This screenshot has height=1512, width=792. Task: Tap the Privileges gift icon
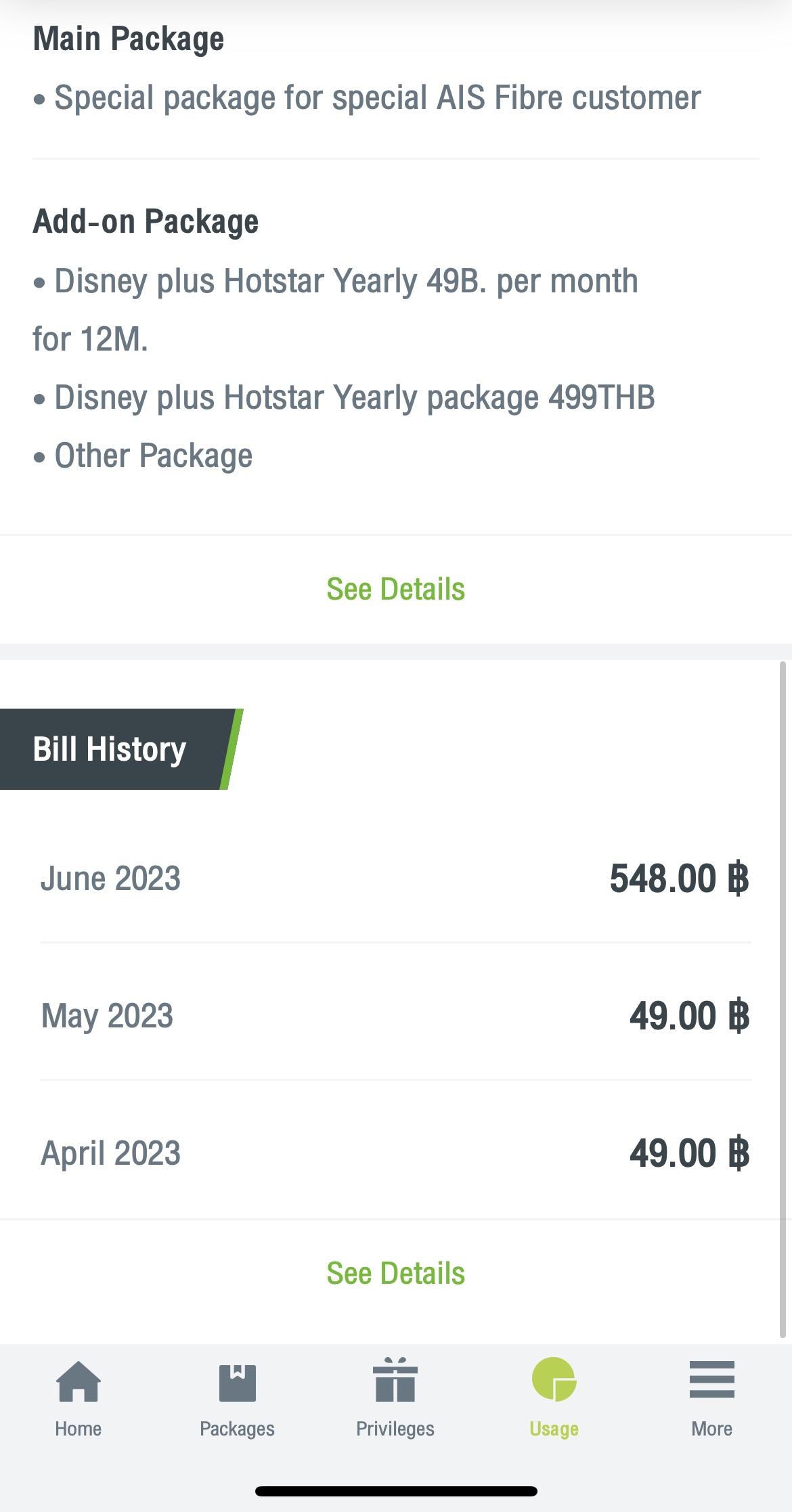pos(395,1379)
